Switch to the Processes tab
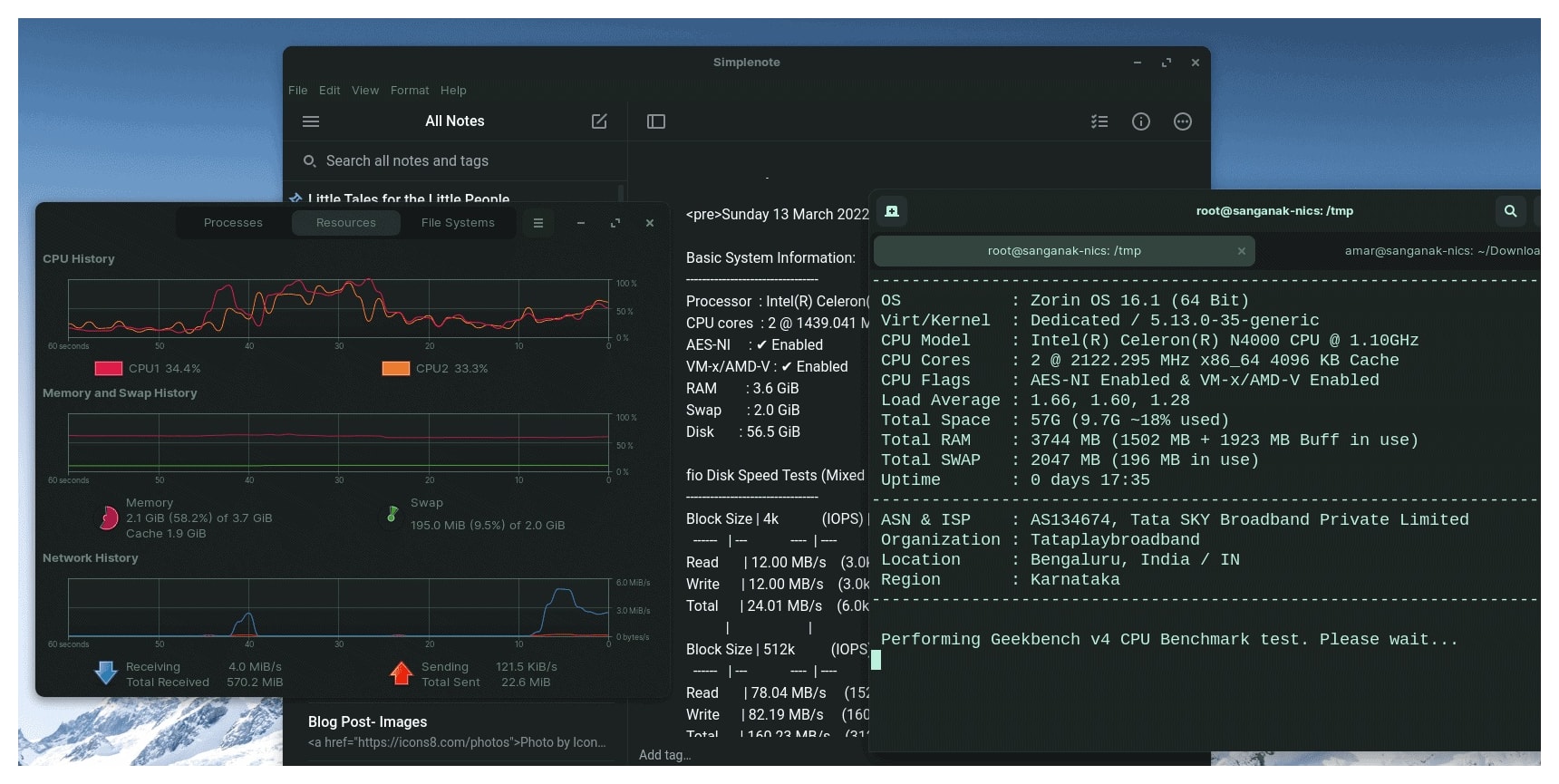 (233, 223)
